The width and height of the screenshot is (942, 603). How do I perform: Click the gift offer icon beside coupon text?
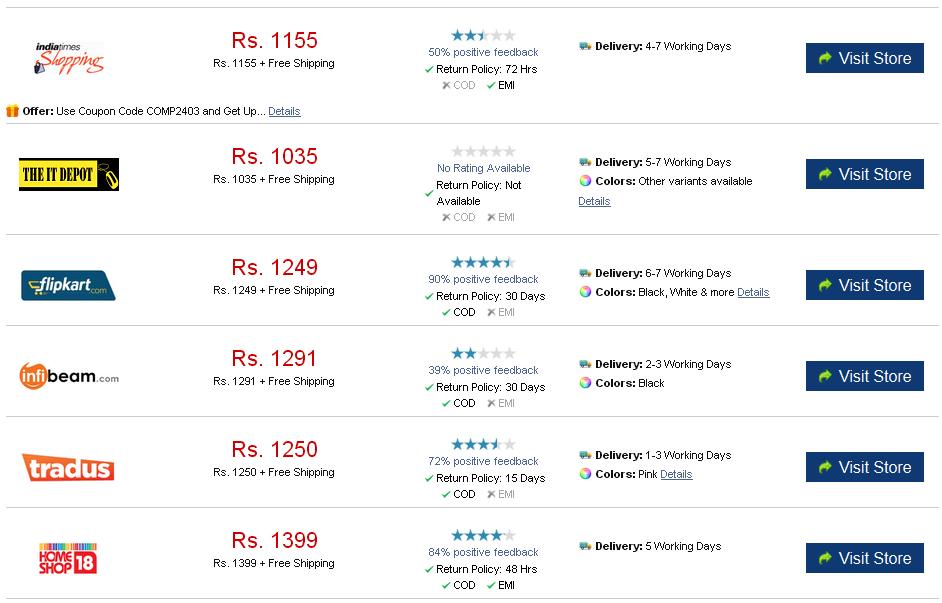pos(13,111)
